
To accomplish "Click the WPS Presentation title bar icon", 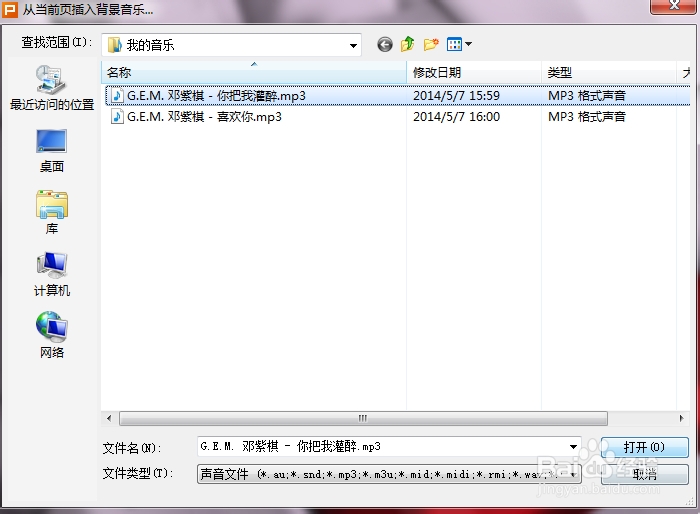I will [10, 9].
